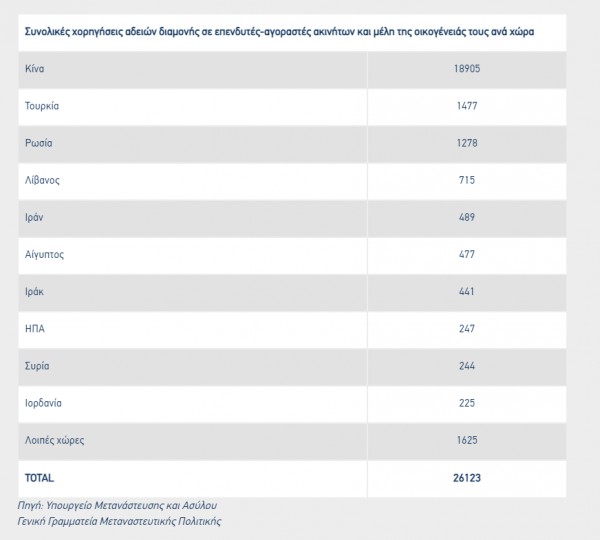Select the Ρωσία country cell

coord(39,143)
